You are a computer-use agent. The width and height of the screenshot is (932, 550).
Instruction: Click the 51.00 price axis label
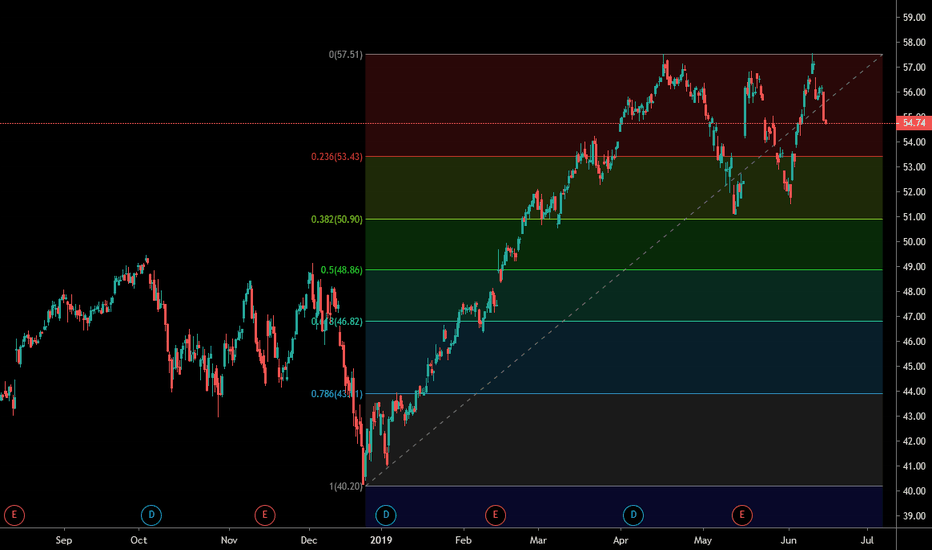(x=914, y=217)
